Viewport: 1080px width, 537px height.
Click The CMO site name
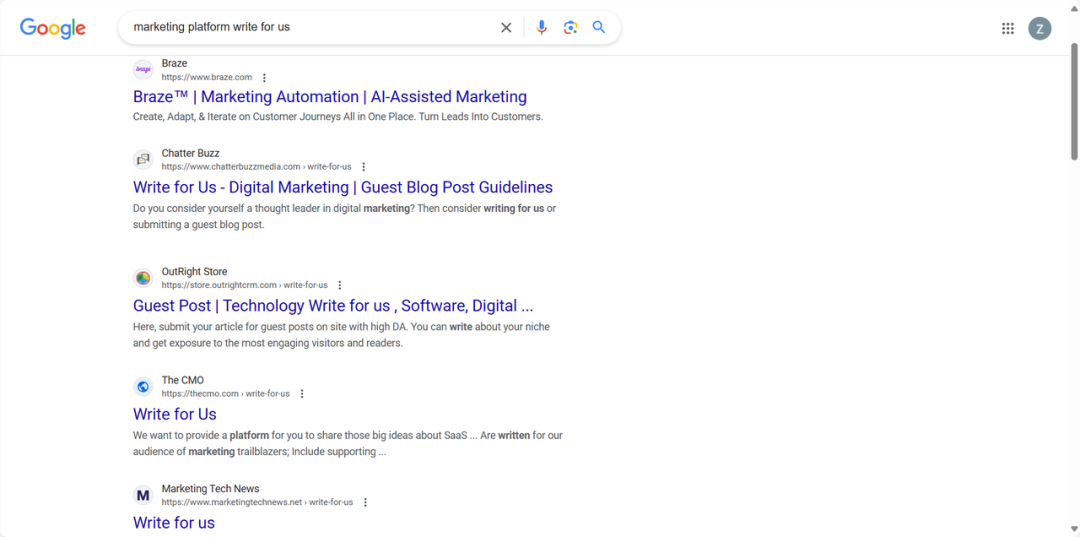183,380
